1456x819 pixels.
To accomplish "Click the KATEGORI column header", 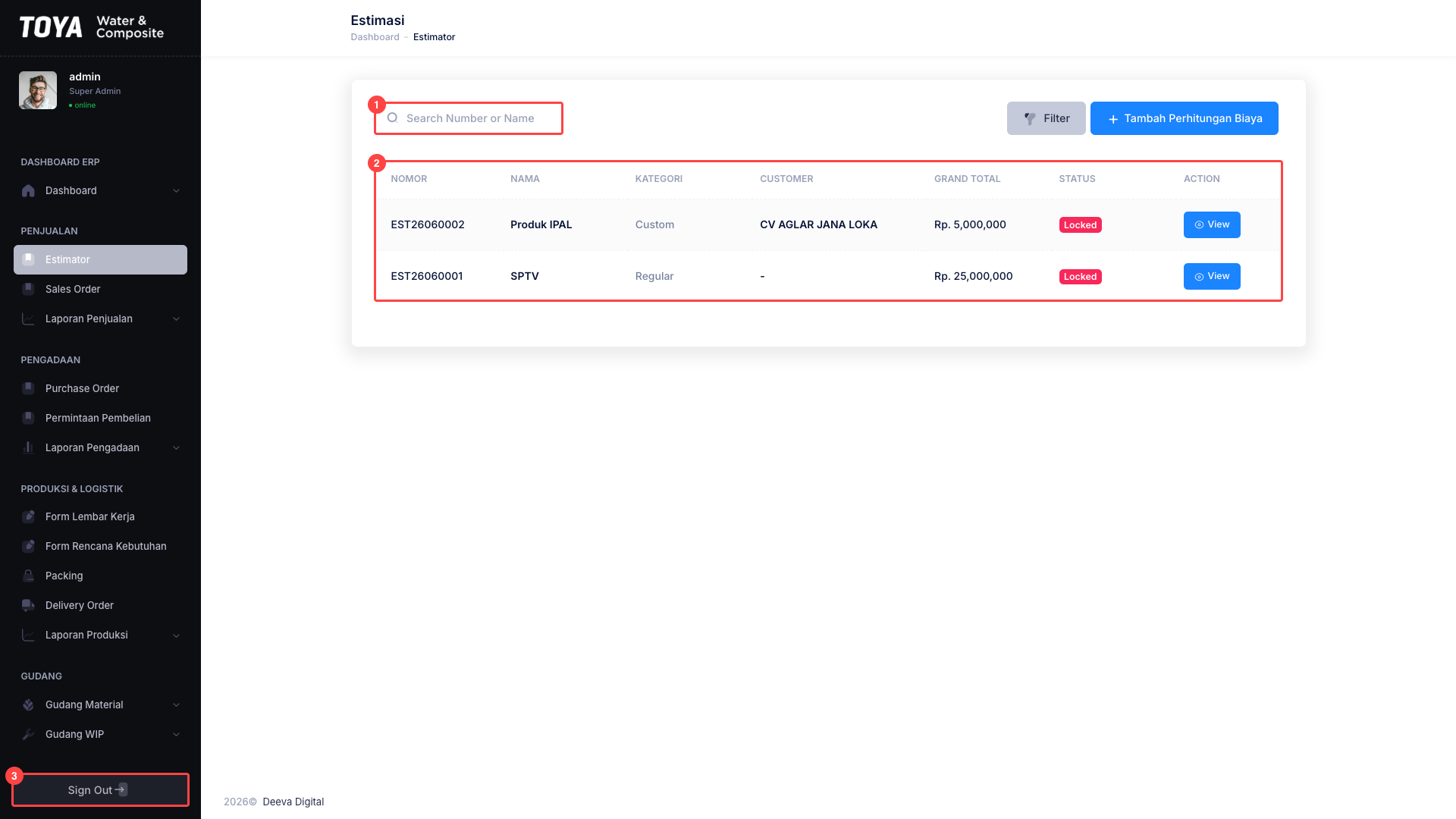I will coord(658,179).
